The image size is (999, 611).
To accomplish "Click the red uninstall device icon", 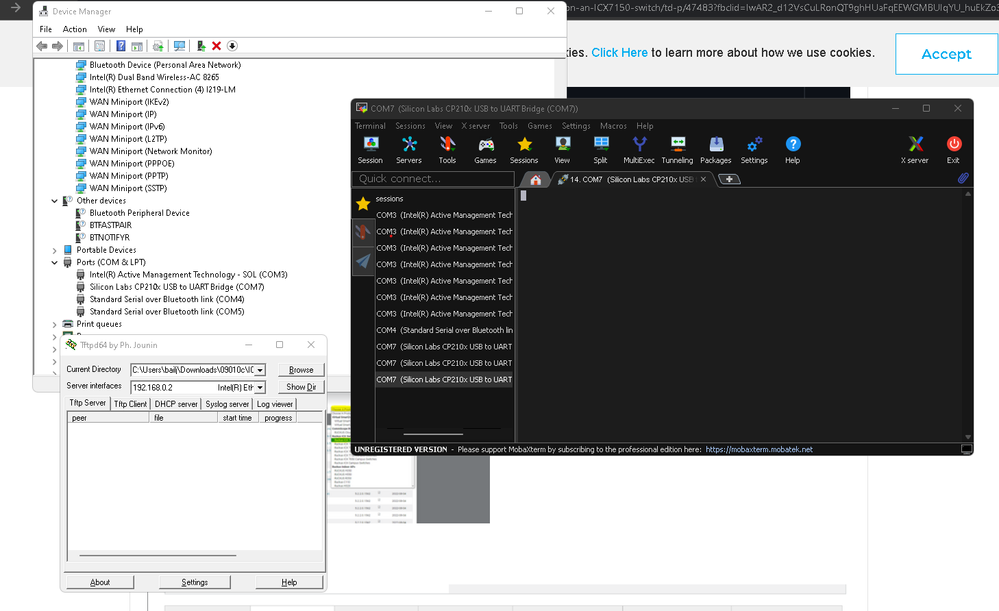I will 216,46.
